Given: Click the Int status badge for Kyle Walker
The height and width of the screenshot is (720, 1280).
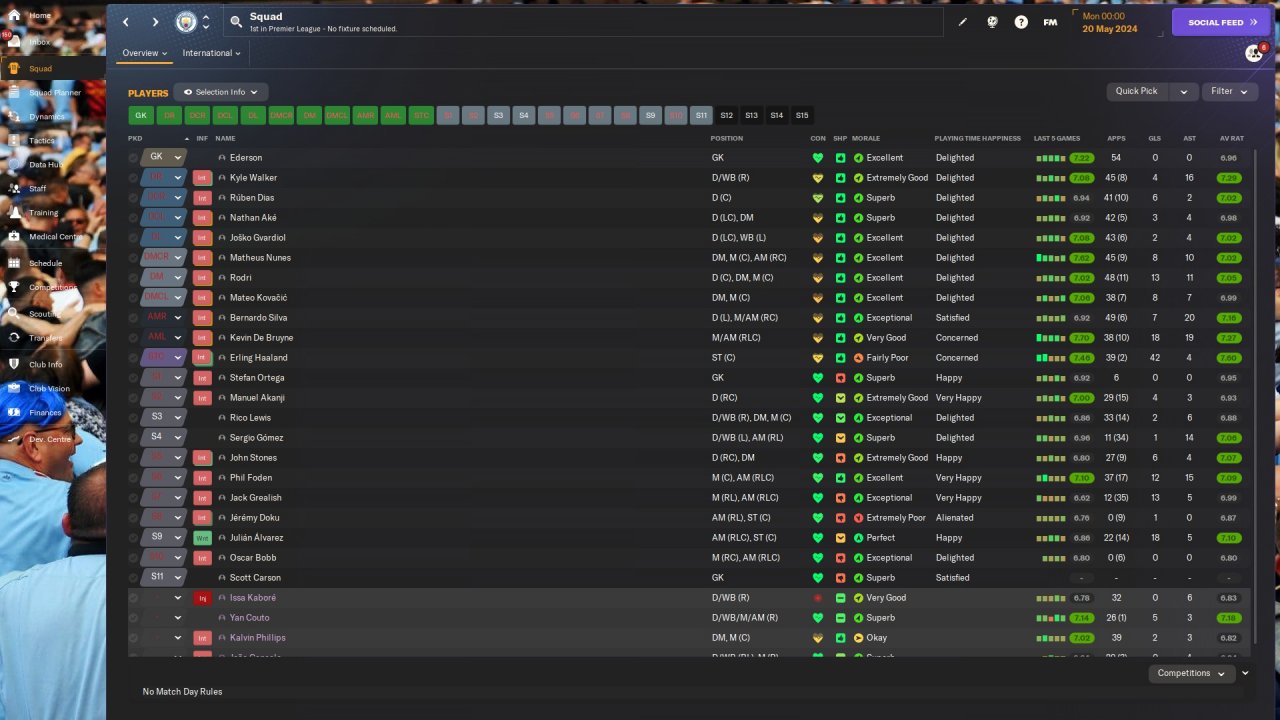Looking at the screenshot, I should coord(202,178).
